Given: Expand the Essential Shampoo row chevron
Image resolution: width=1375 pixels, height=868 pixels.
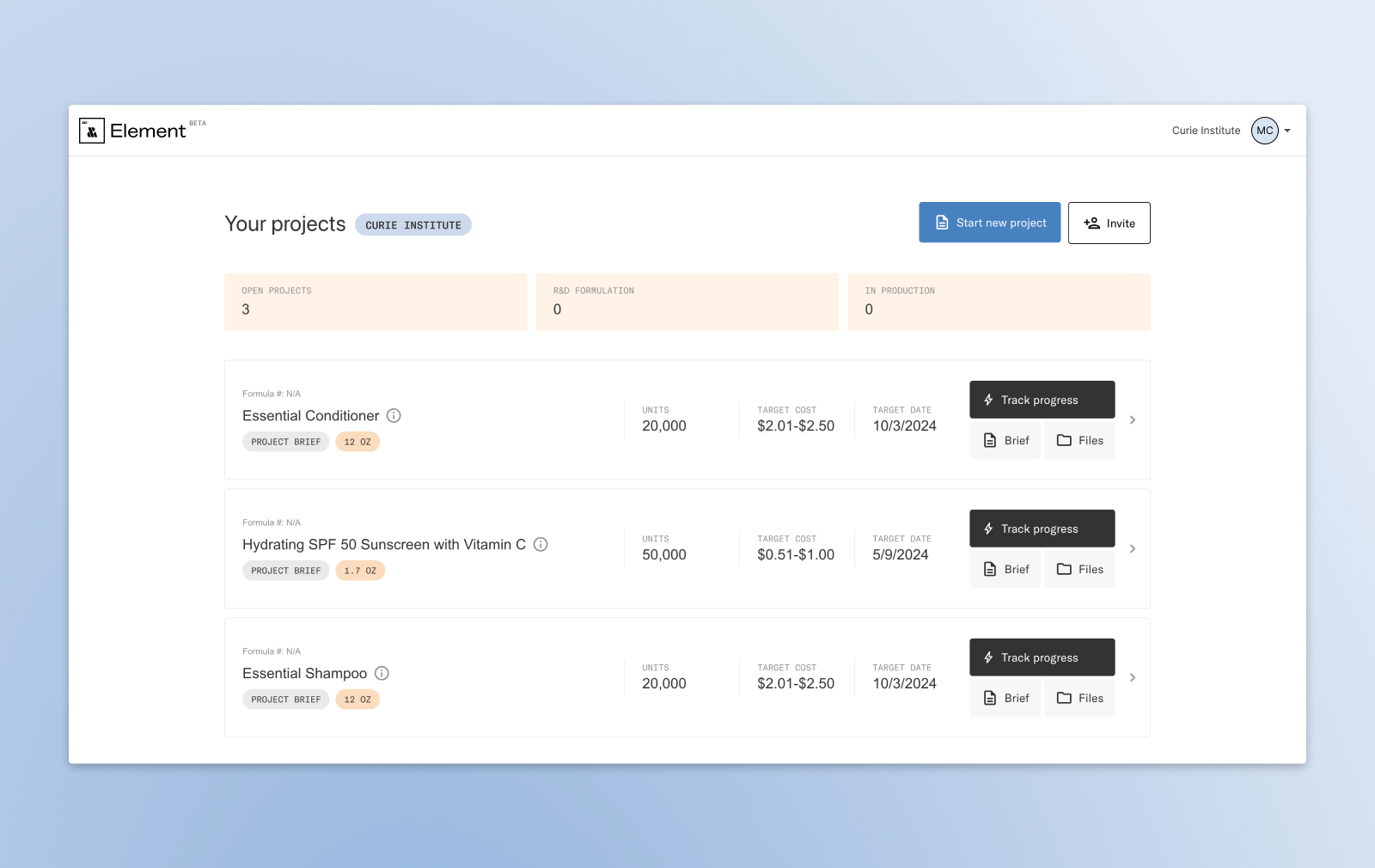Looking at the screenshot, I should pos(1133,678).
